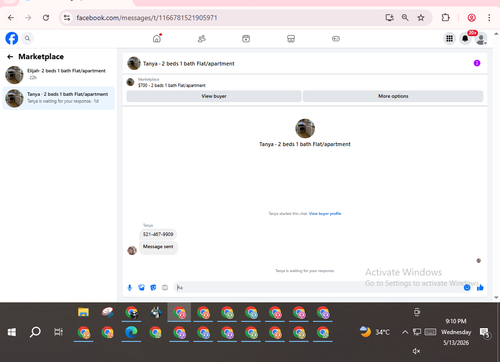Click the install app icon in address bar

389,17
